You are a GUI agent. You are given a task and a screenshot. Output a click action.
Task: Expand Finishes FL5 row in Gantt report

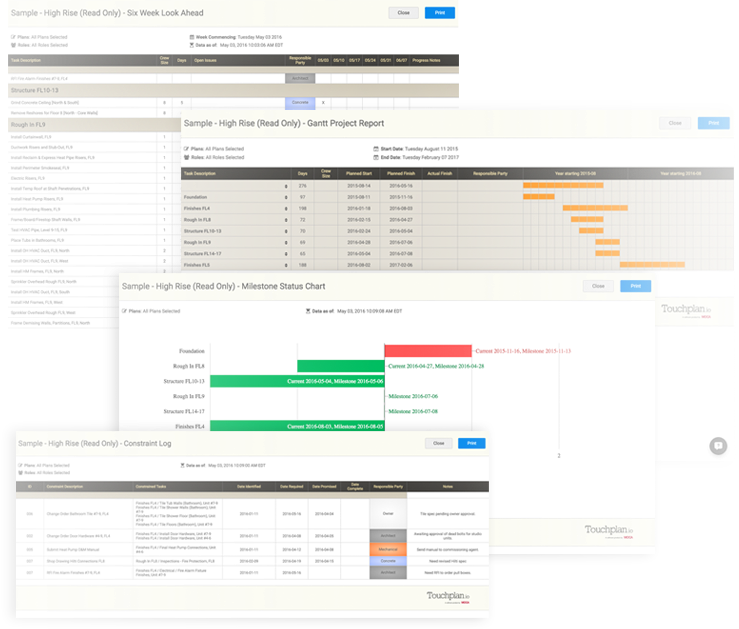286,265
